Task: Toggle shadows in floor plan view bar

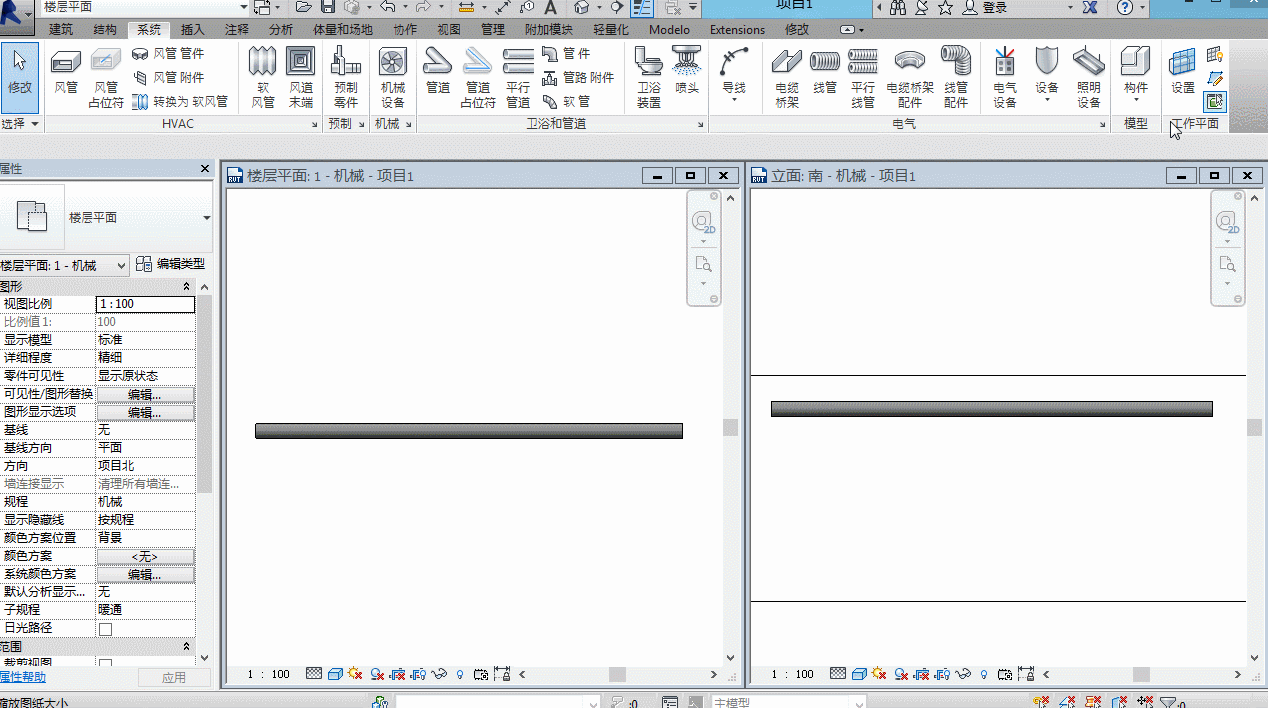Action: (x=376, y=674)
